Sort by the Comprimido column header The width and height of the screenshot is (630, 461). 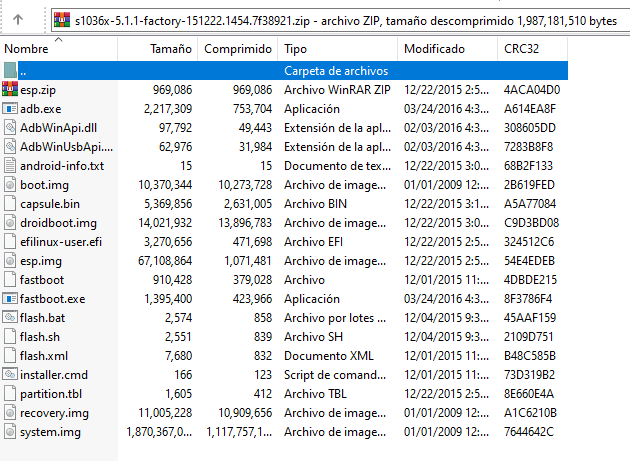coord(237,49)
